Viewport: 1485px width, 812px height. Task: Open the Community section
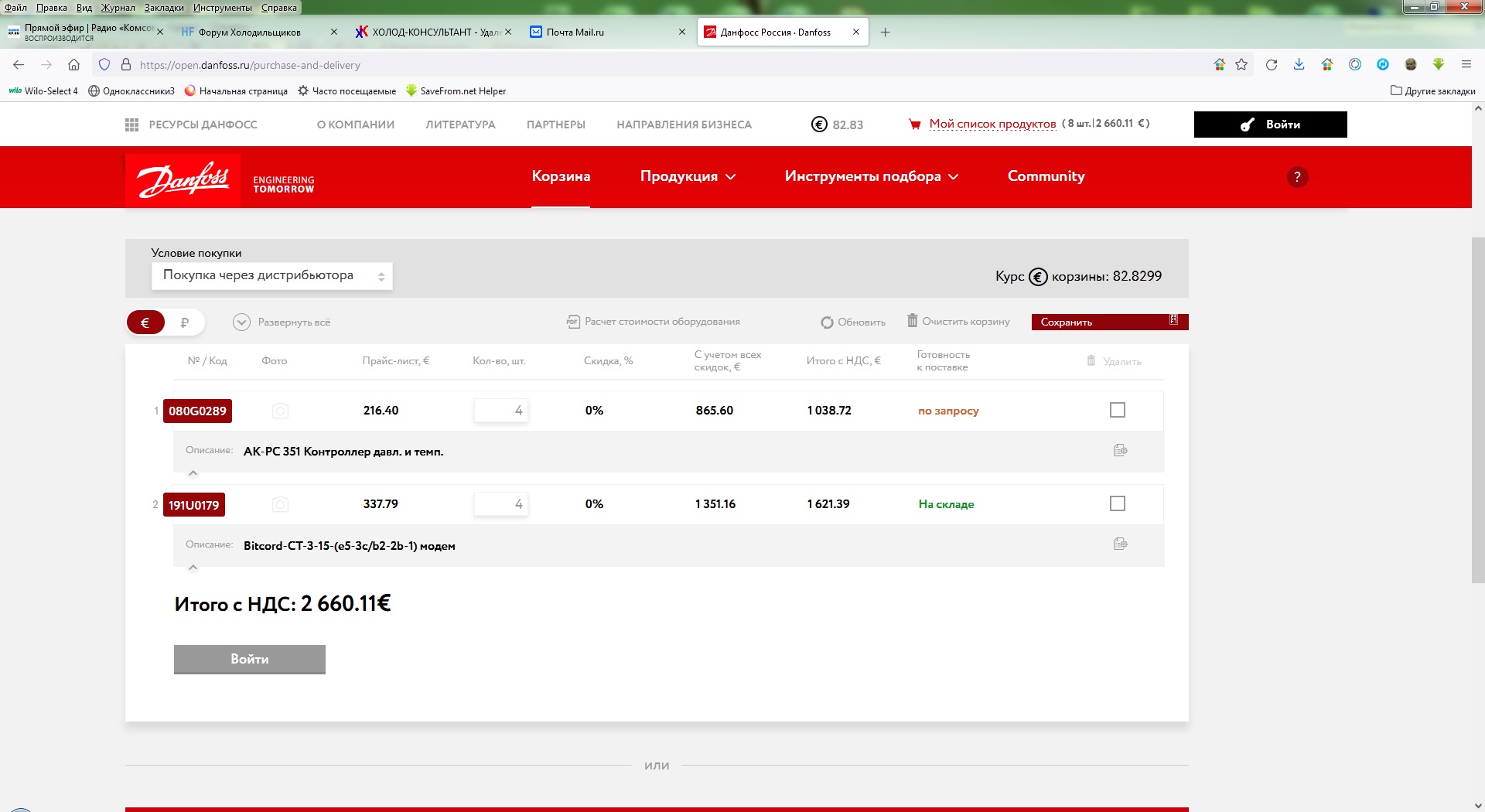(1046, 177)
